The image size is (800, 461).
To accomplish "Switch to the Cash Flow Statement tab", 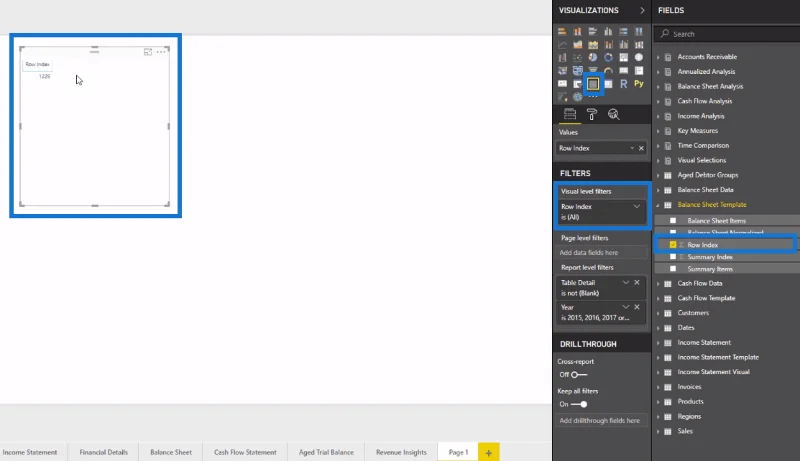I will click(245, 452).
